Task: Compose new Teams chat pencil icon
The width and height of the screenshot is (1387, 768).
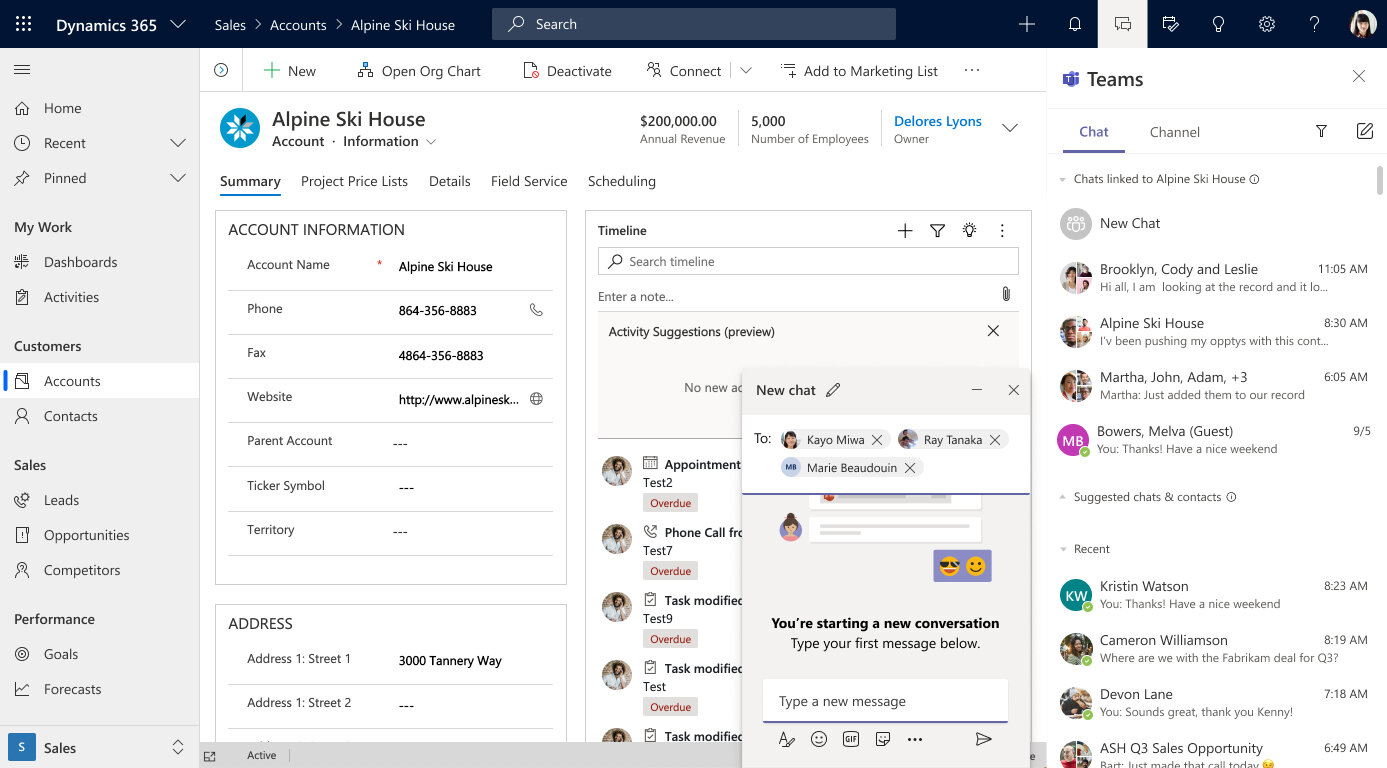Action: (1364, 131)
